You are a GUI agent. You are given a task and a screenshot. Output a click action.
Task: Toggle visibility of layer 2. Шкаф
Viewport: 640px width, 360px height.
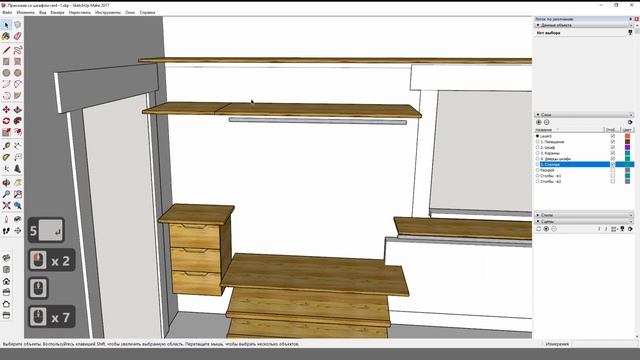click(x=613, y=147)
